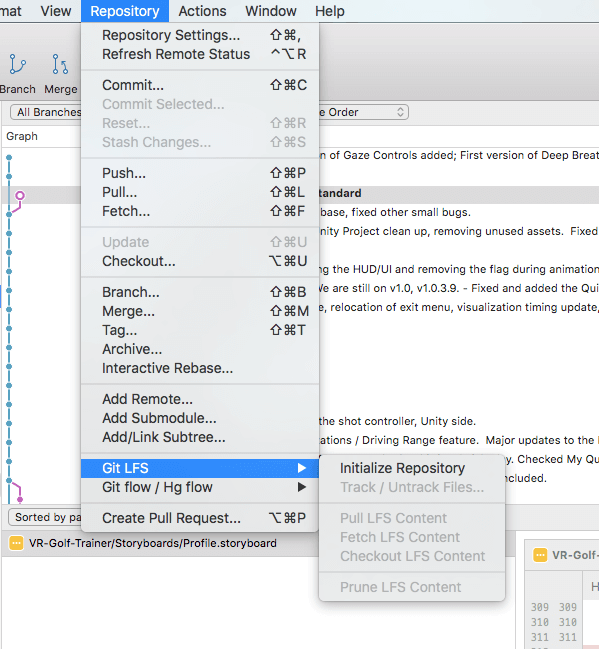Click the yellow Profile.storyboard file status icon
599x649 pixels.
[x=16, y=543]
